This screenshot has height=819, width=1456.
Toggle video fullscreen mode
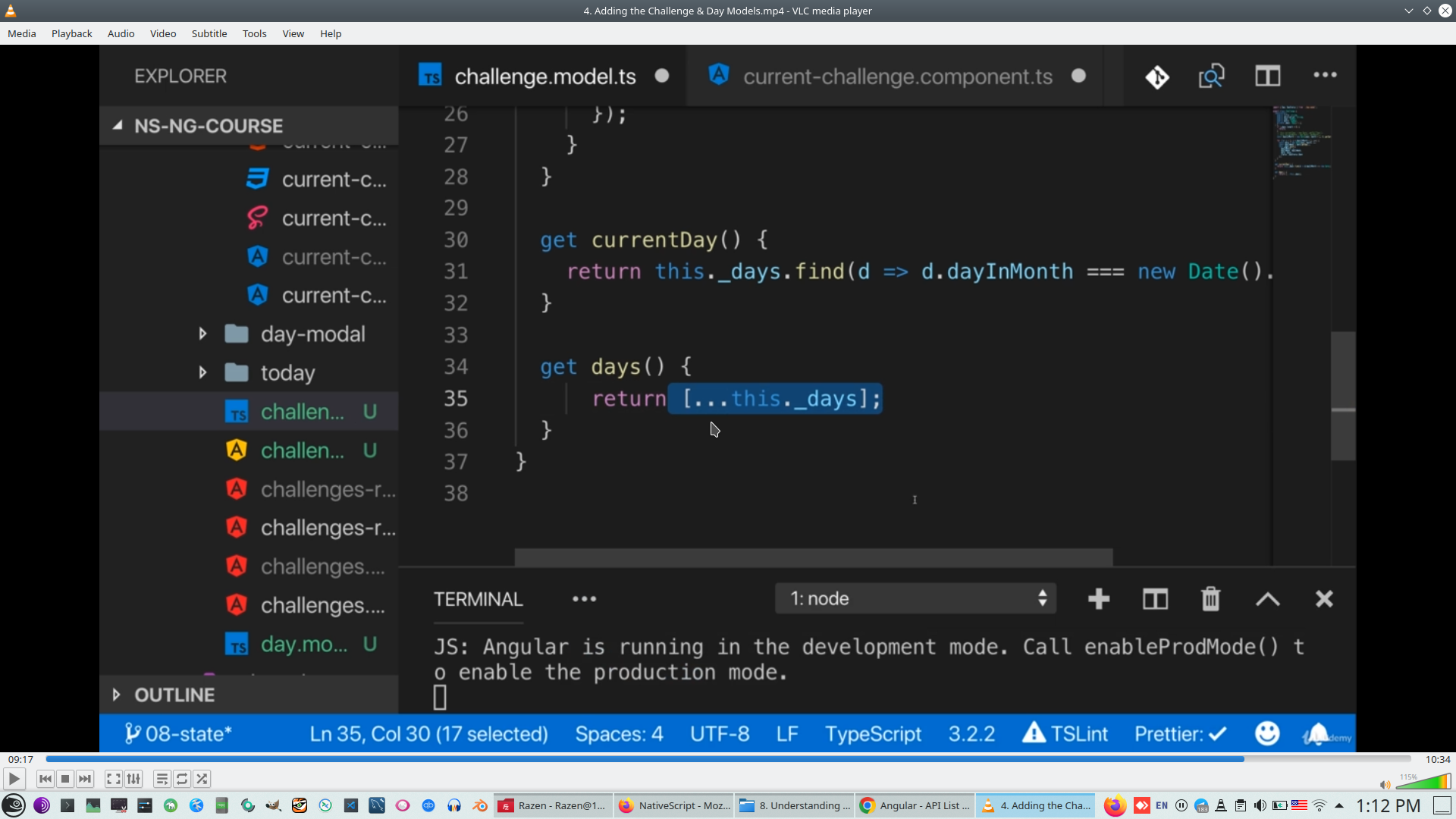tap(113, 779)
